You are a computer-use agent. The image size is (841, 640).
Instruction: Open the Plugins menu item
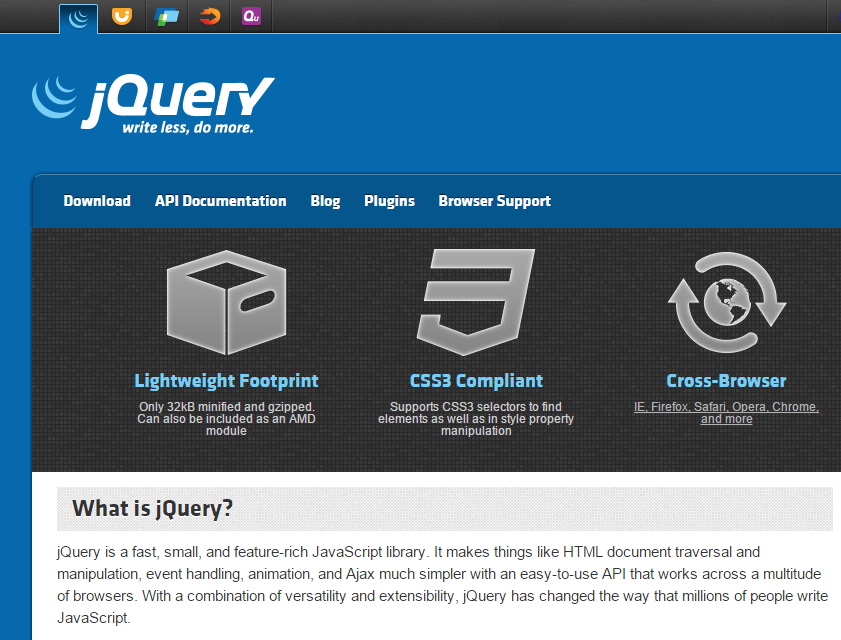tap(389, 201)
